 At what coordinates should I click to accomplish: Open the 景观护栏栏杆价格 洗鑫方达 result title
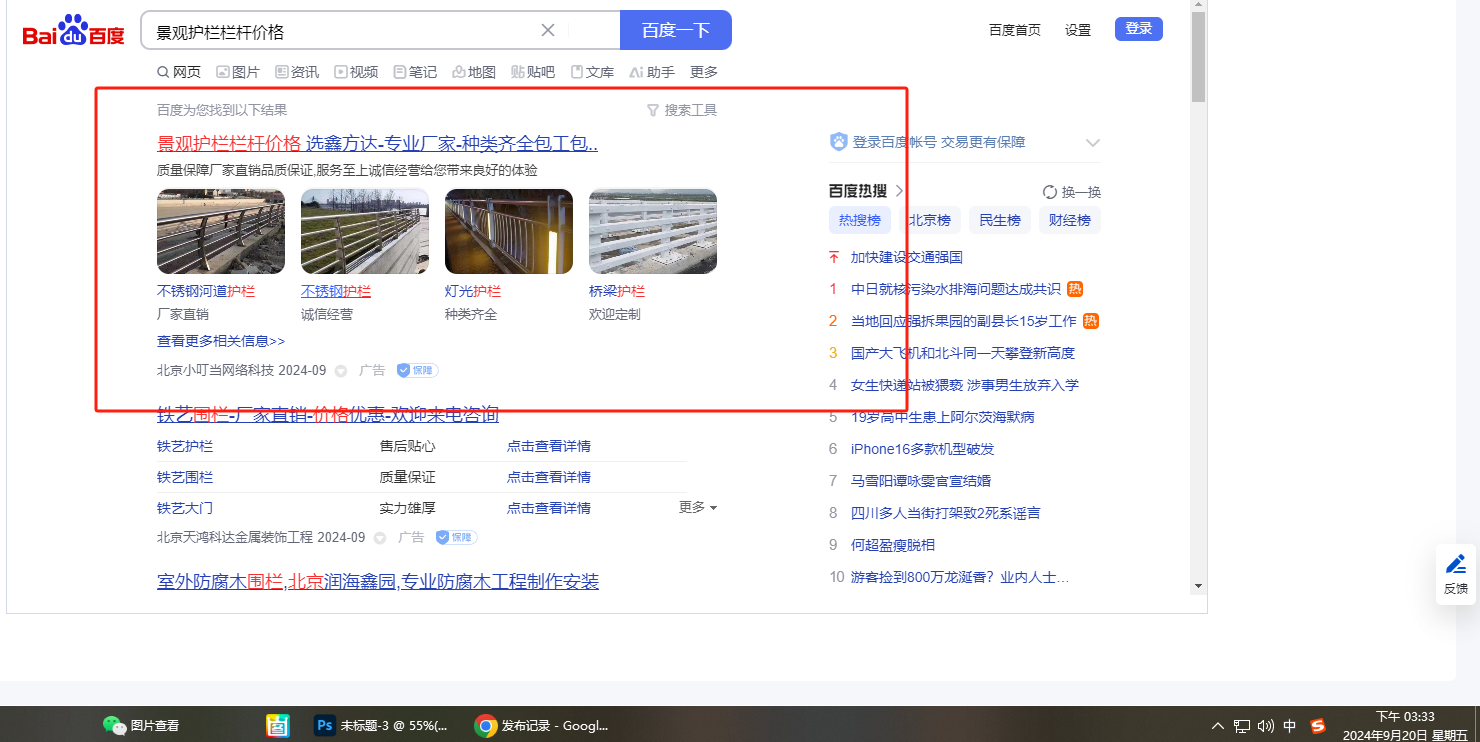(x=378, y=143)
